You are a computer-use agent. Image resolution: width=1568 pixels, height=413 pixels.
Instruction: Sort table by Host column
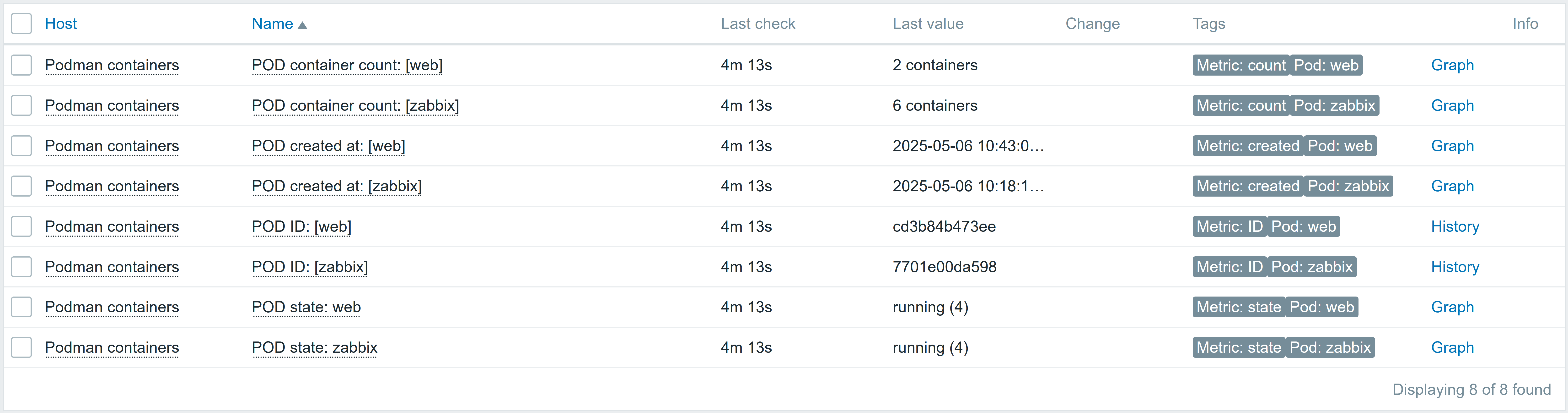point(61,24)
